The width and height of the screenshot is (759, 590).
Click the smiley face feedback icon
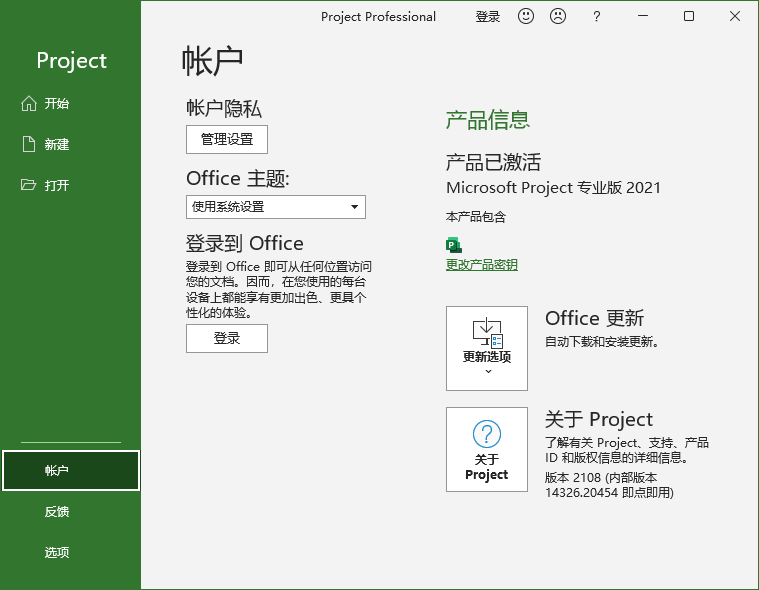(526, 16)
